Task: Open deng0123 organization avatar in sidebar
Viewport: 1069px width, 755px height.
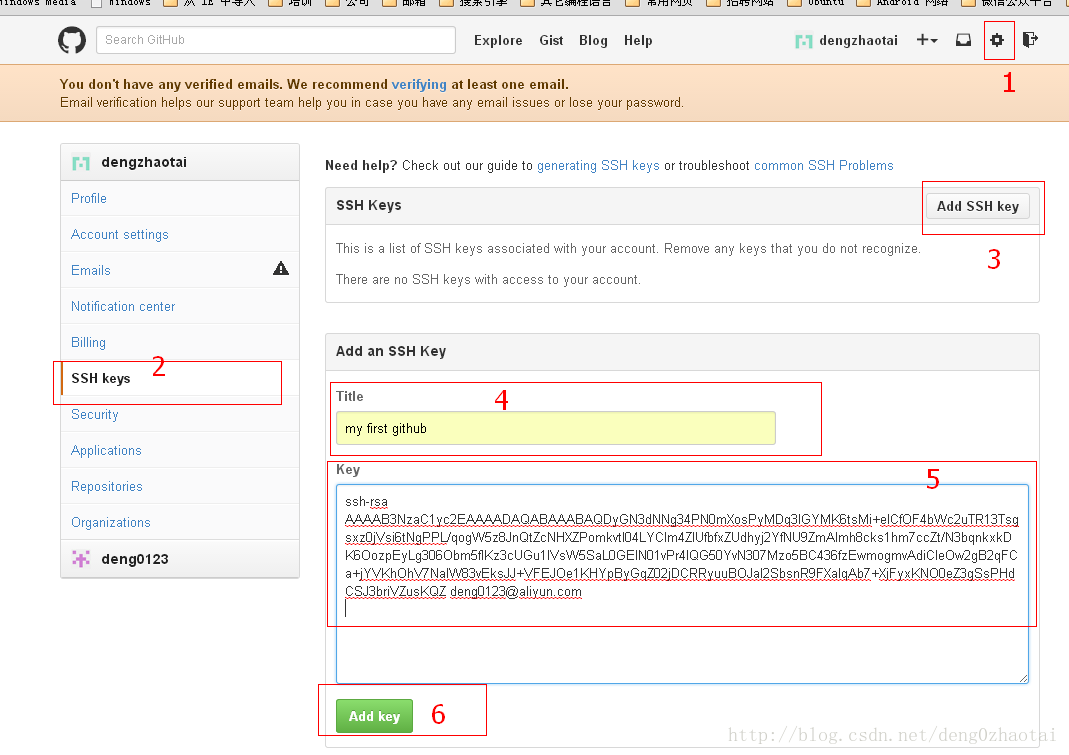Action: pos(81,559)
